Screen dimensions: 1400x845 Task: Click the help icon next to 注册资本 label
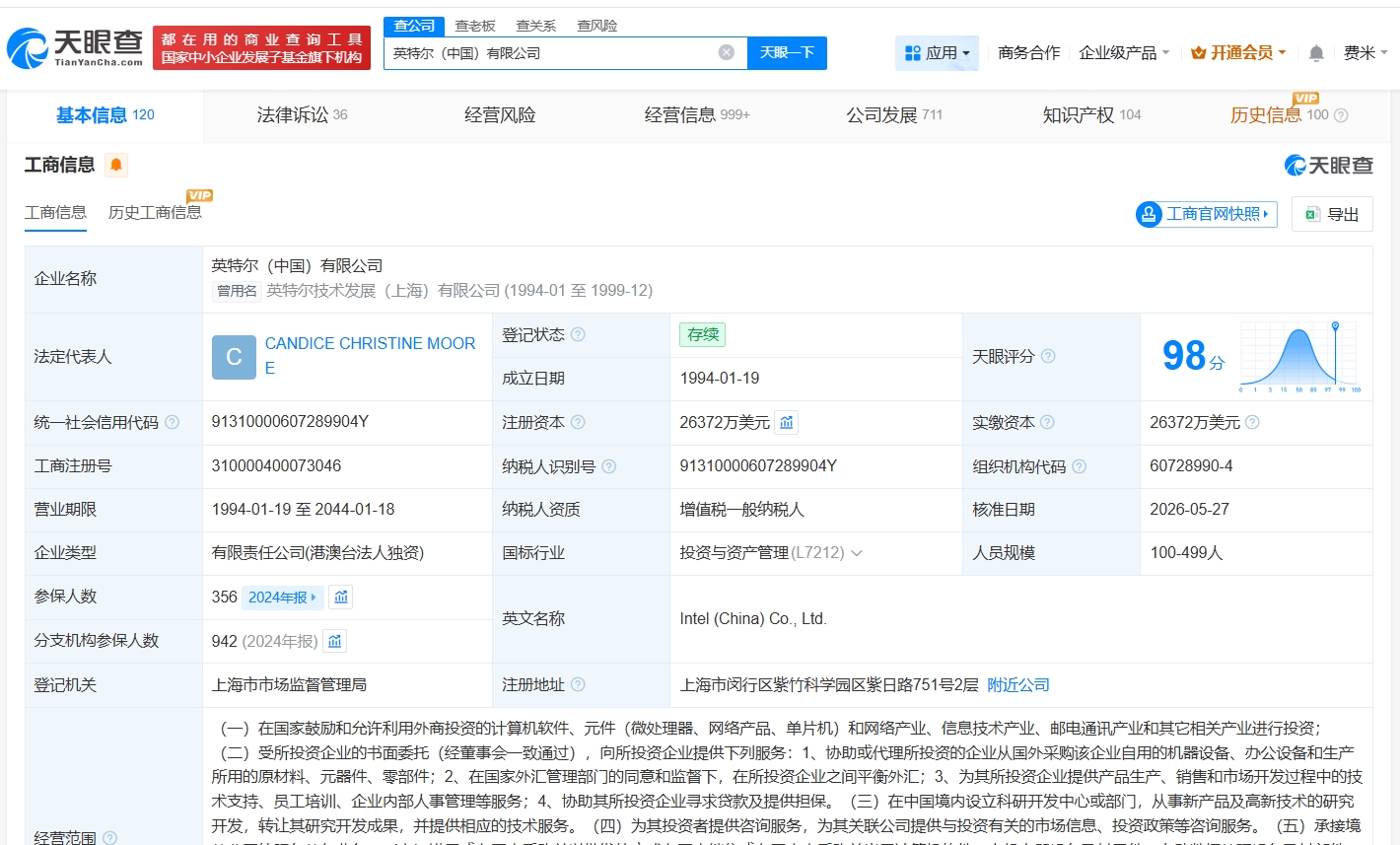(x=579, y=422)
